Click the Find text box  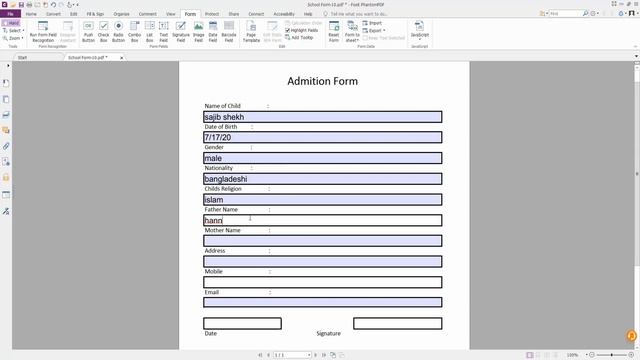pyautogui.click(x=565, y=13)
